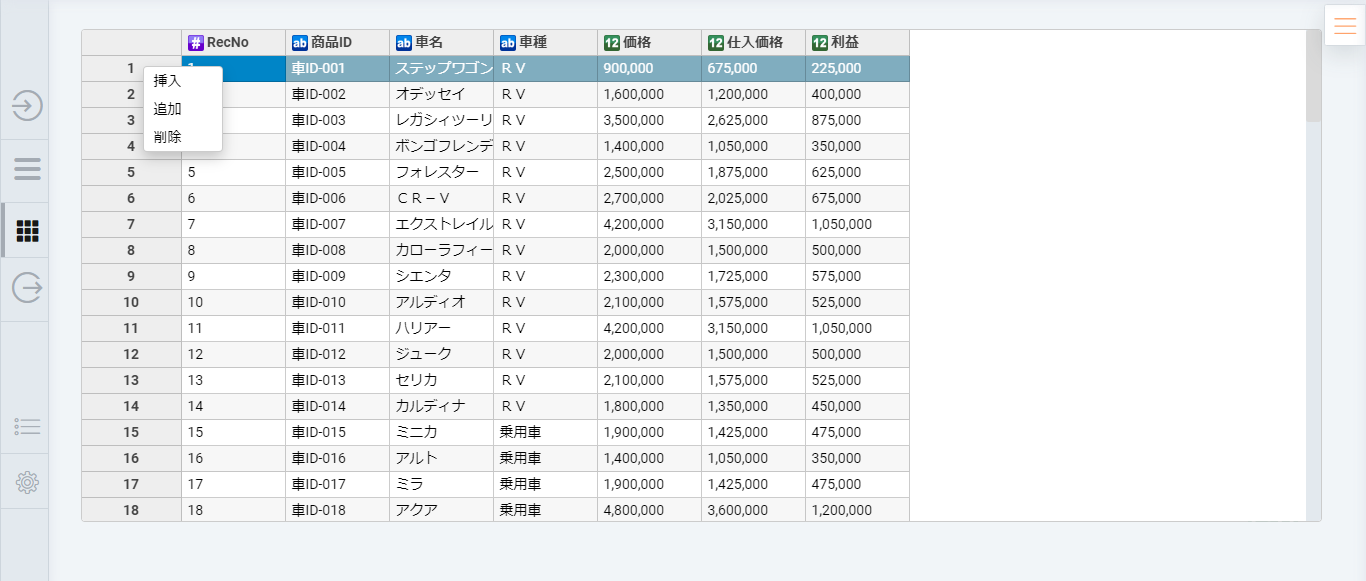
Task: Click the vertical scrollbar thumb of table
Action: click(x=1313, y=76)
